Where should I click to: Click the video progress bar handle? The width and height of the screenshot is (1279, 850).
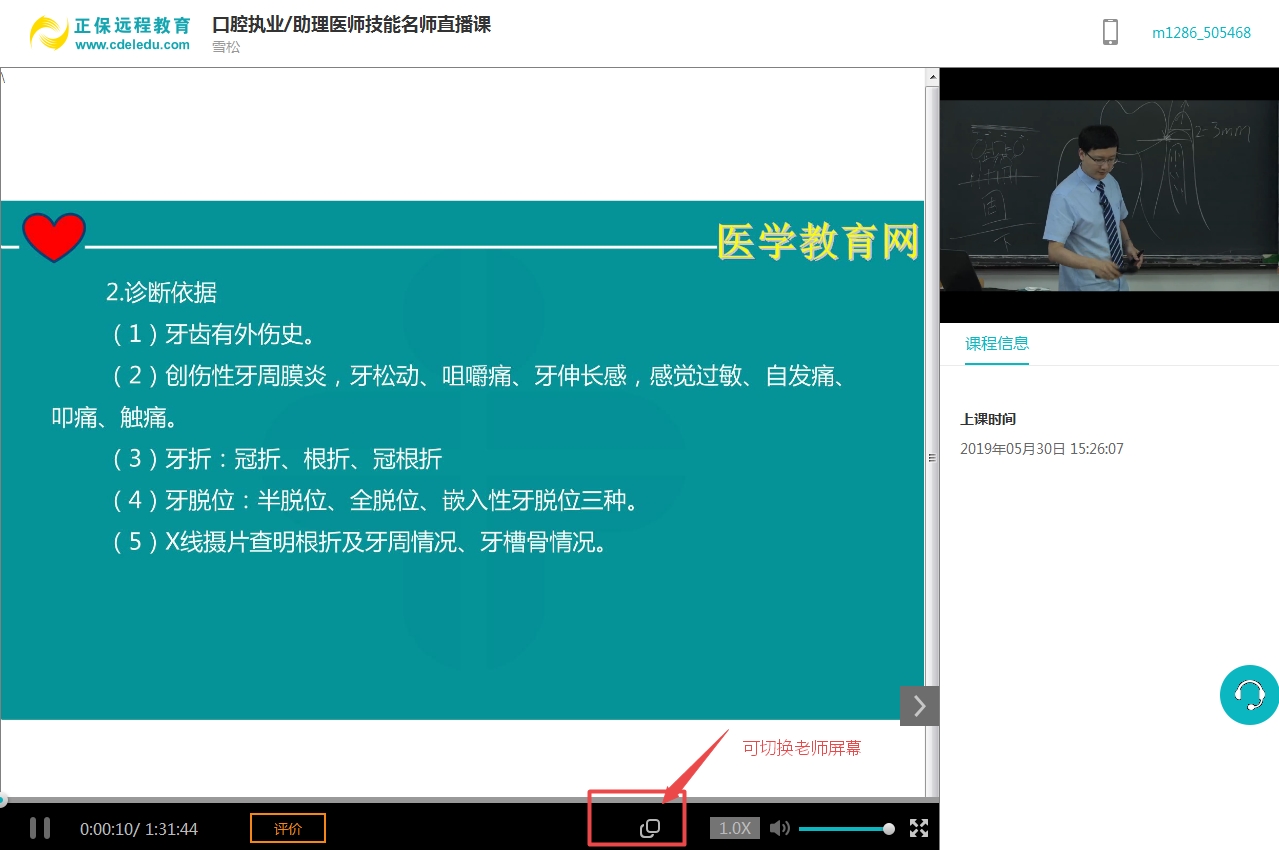pos(3,800)
